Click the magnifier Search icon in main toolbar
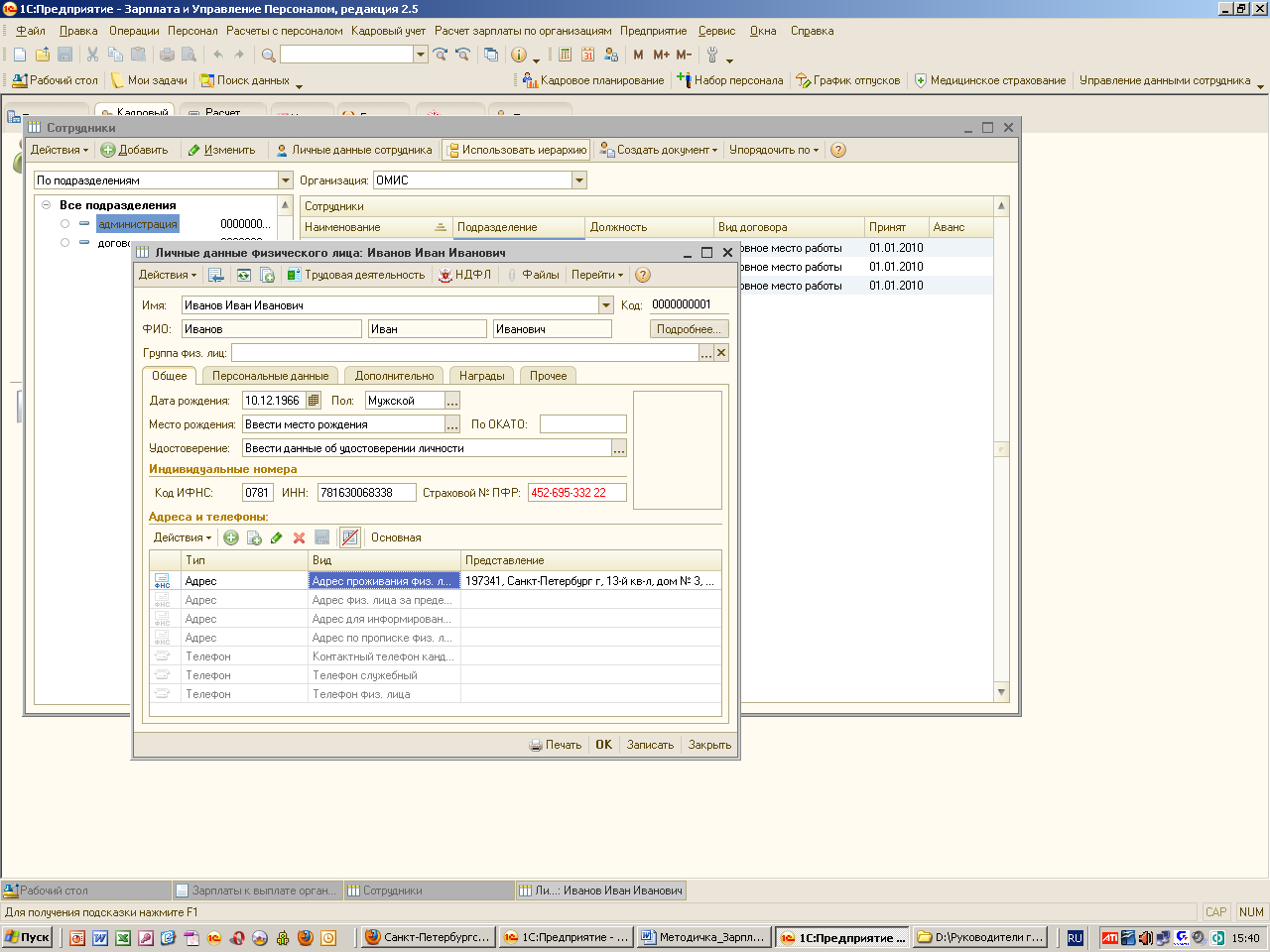The height and width of the screenshot is (952, 1270). pos(268,55)
